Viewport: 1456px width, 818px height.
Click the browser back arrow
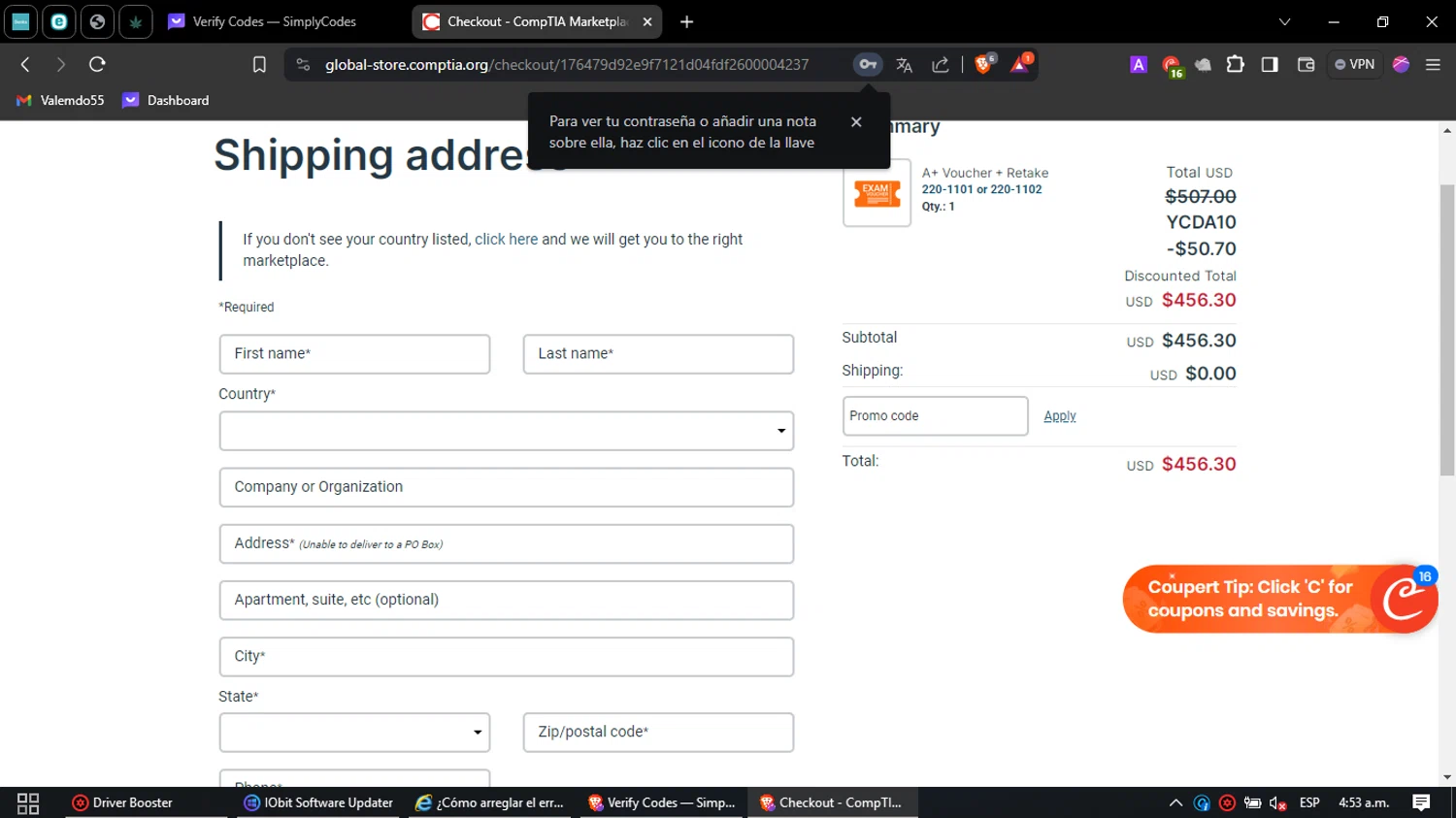coord(25,64)
